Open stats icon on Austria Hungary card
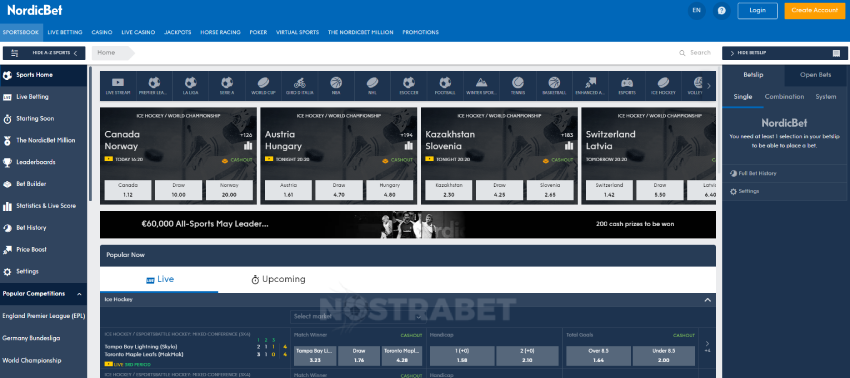Image resolution: width=850 pixels, height=378 pixels. 409,146
